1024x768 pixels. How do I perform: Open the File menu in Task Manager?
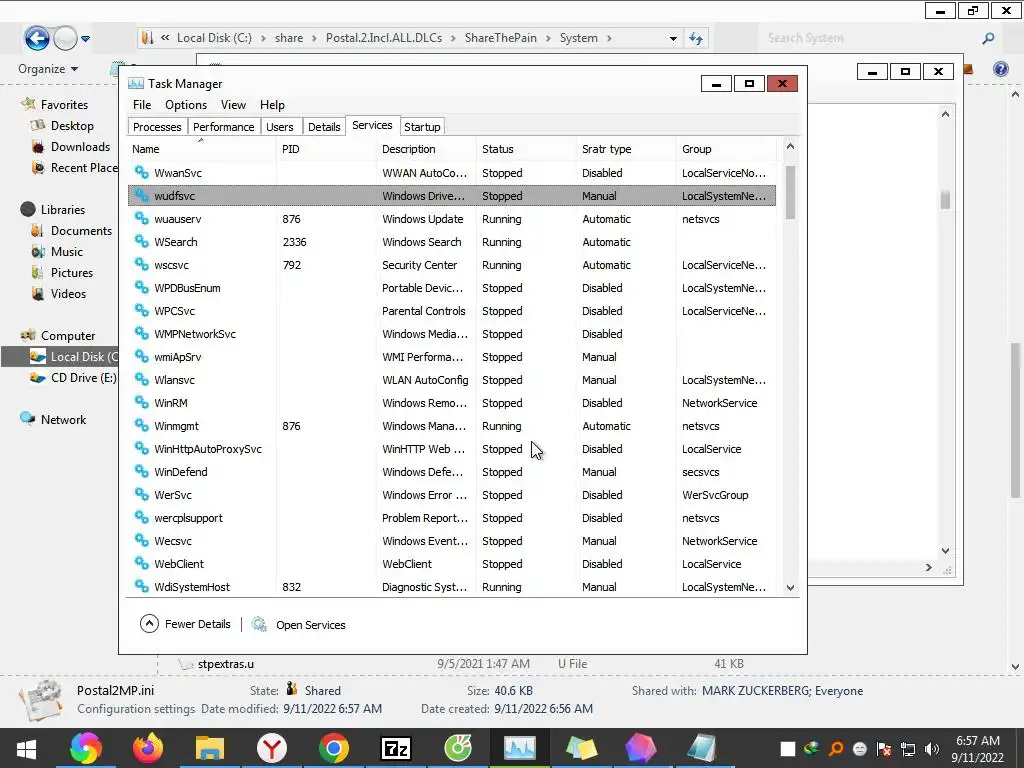click(142, 104)
